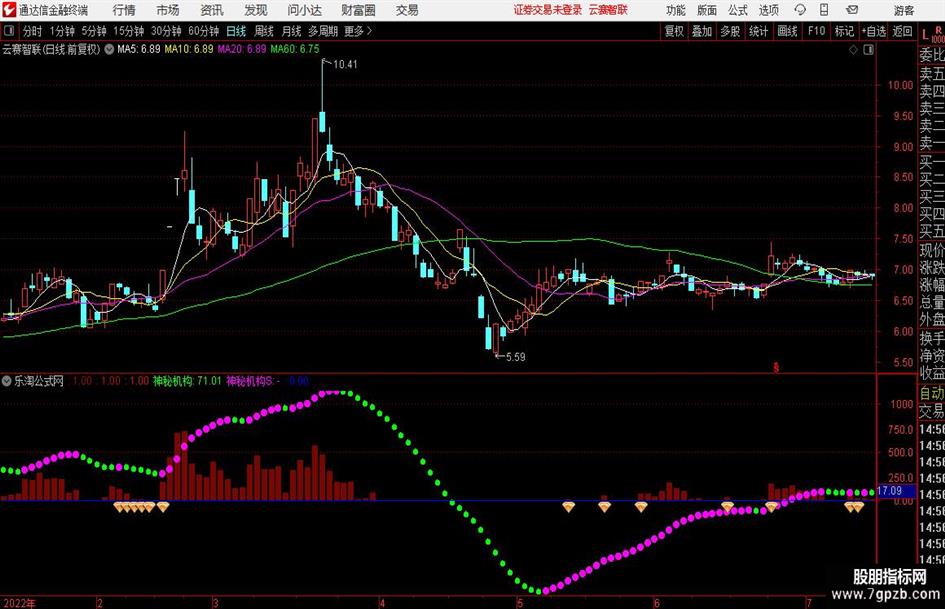
Task: Click the customer service headset icon
Action: [800, 10]
